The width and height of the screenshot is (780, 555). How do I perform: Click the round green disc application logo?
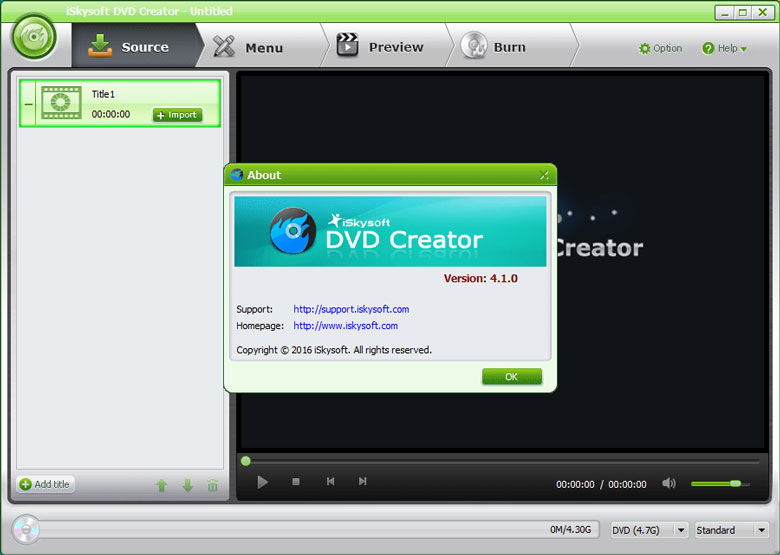coord(34,37)
